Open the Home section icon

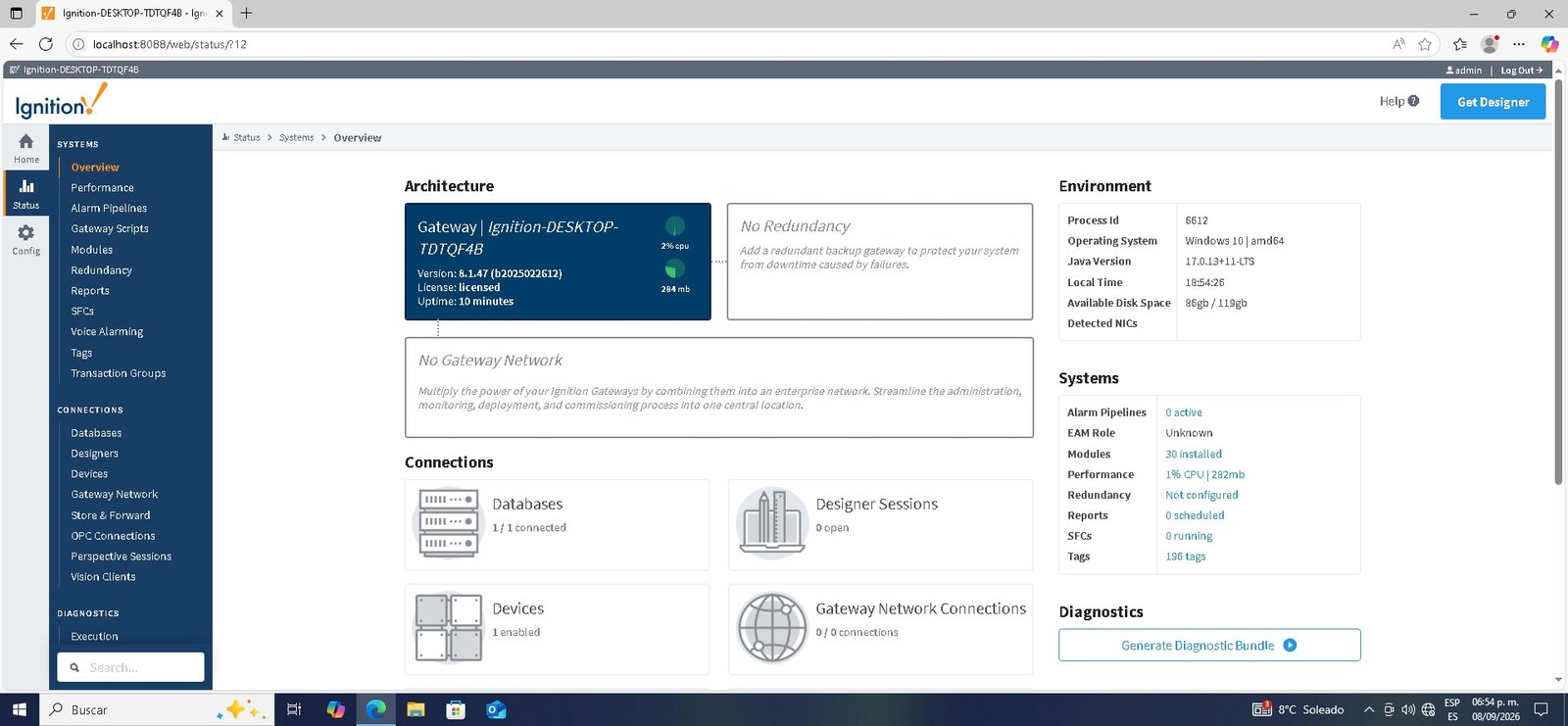26,141
